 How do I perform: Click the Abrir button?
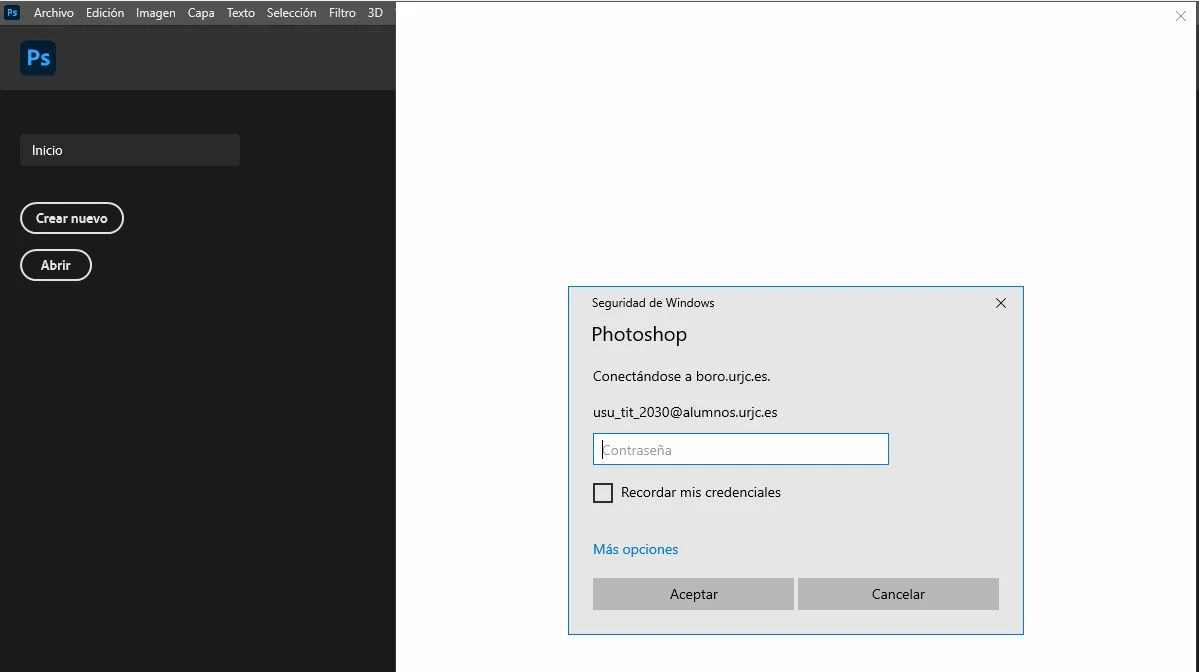pos(56,265)
